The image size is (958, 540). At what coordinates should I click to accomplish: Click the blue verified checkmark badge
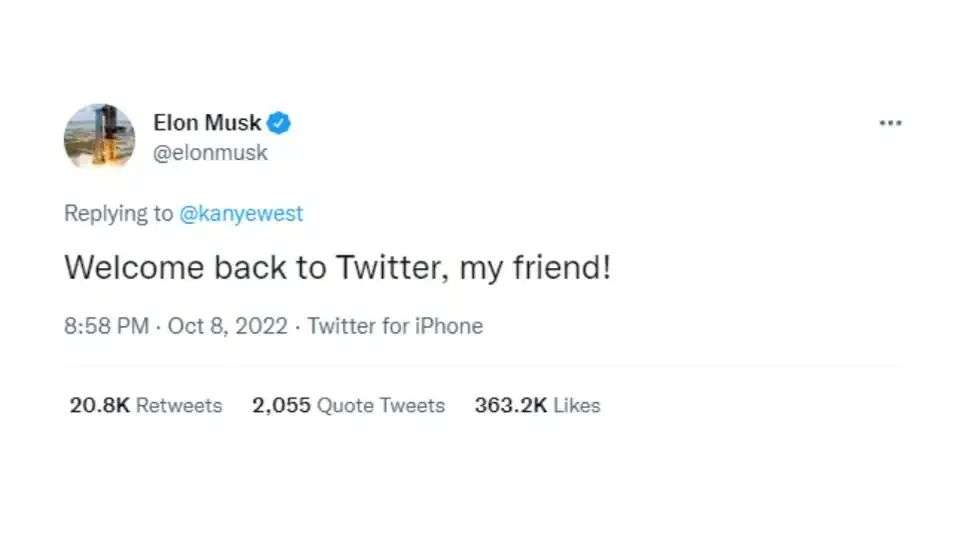click(279, 123)
